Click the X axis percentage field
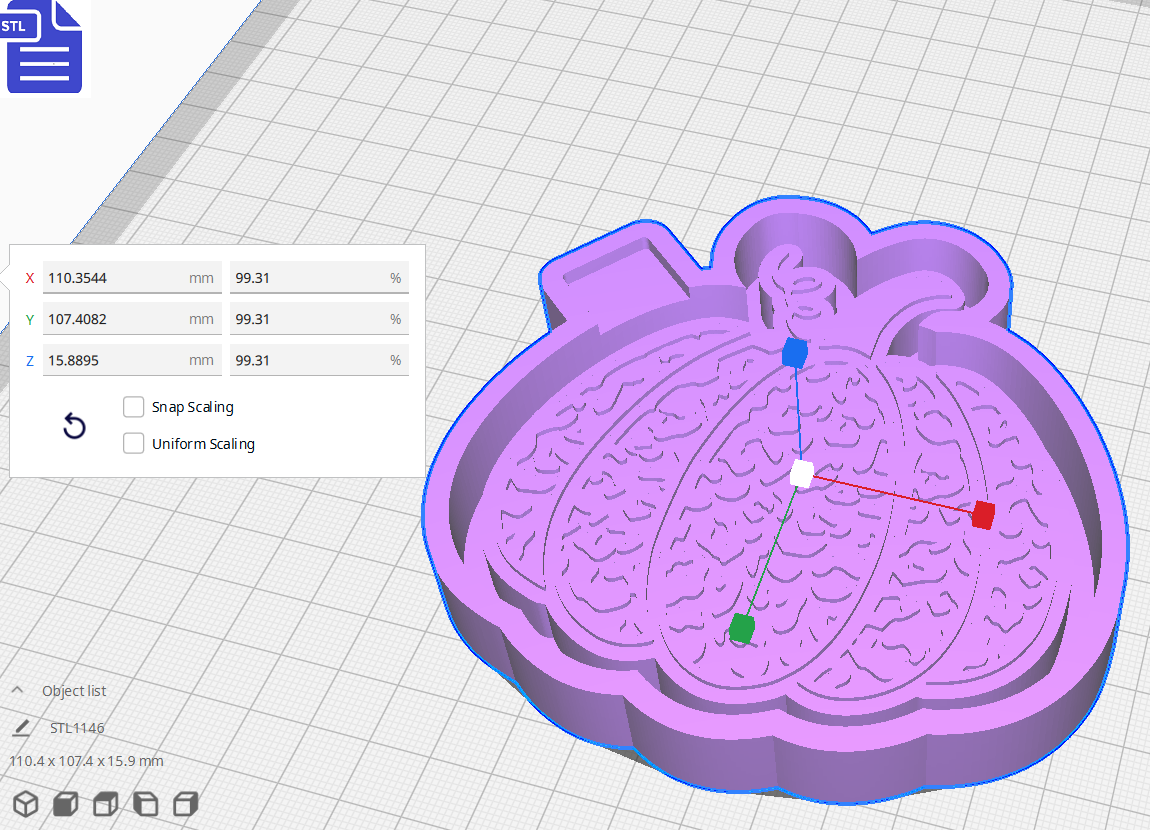This screenshot has width=1150, height=830. 319,277
